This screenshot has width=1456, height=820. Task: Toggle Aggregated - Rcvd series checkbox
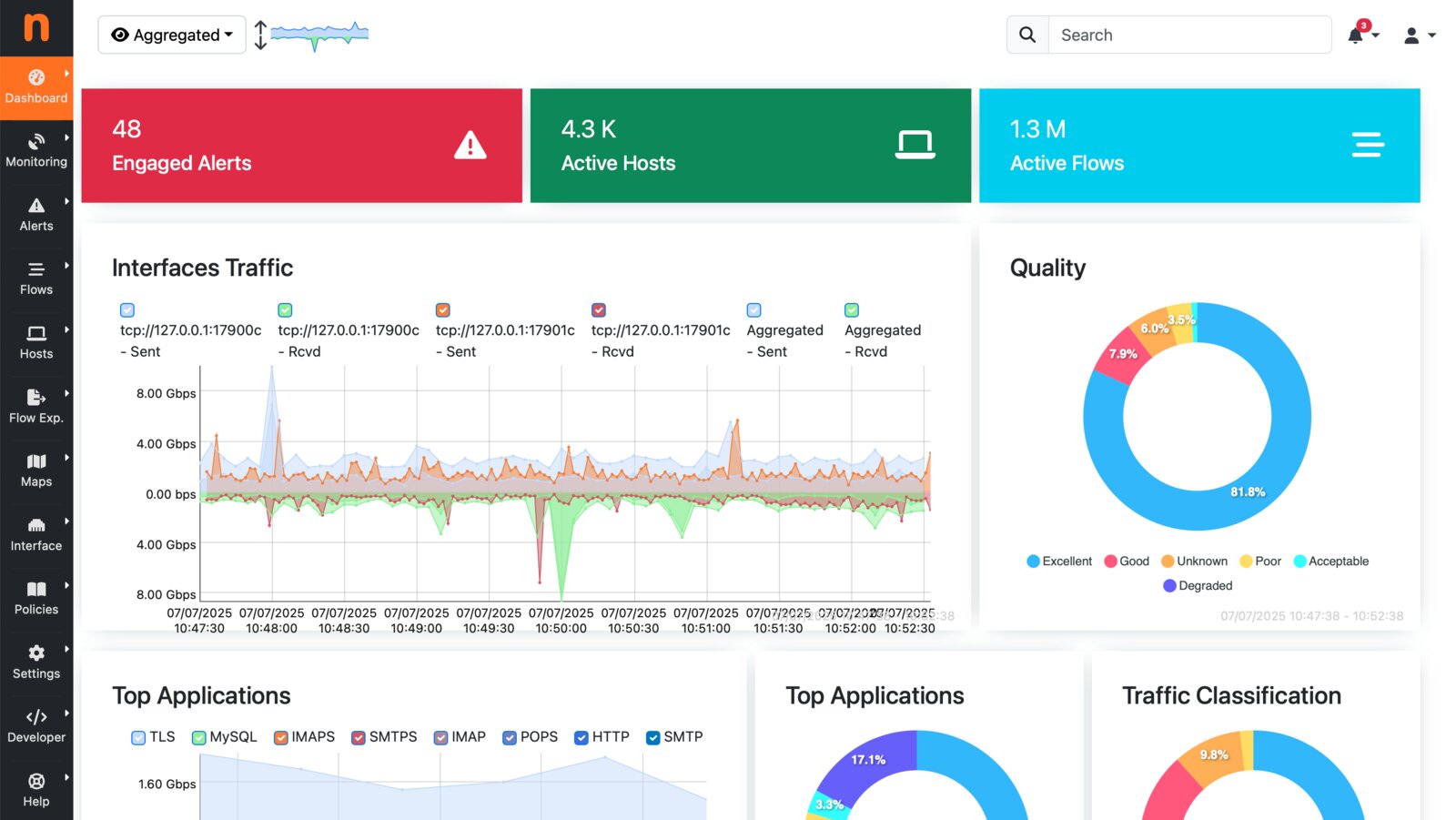point(852,310)
